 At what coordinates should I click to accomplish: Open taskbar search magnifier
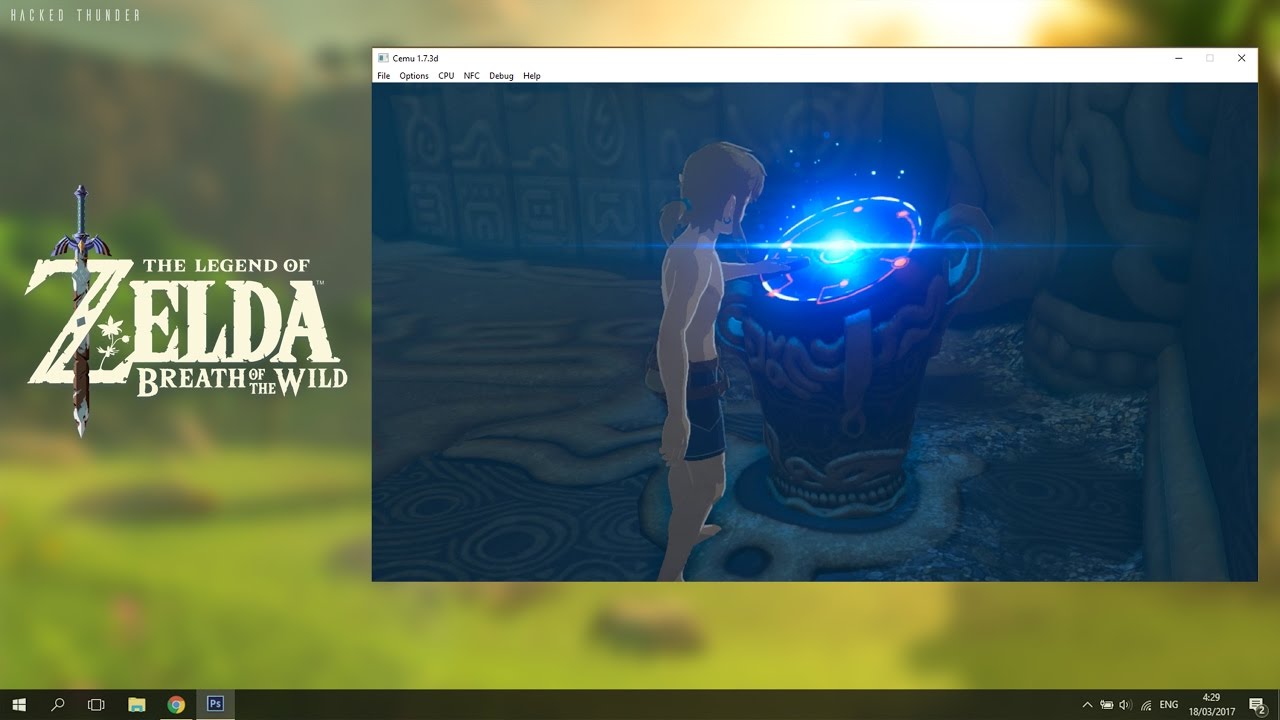pos(58,704)
